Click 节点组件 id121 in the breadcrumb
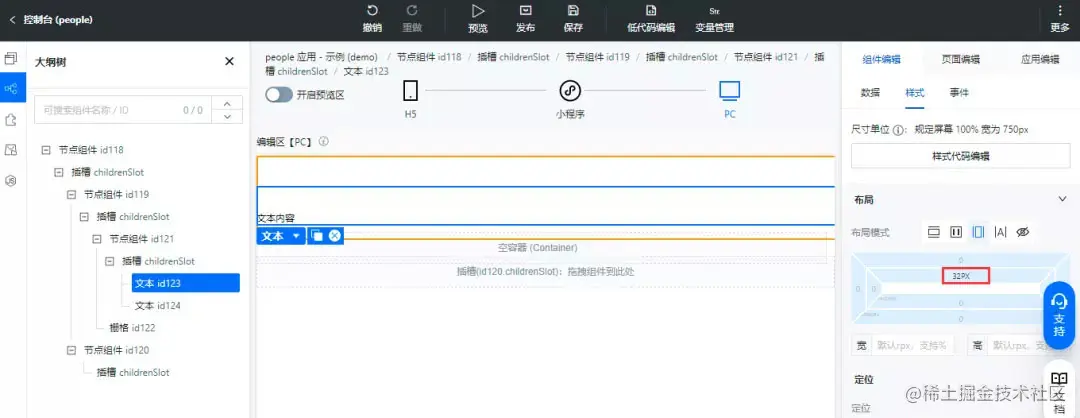This screenshot has width=1080, height=418. [x=765, y=57]
